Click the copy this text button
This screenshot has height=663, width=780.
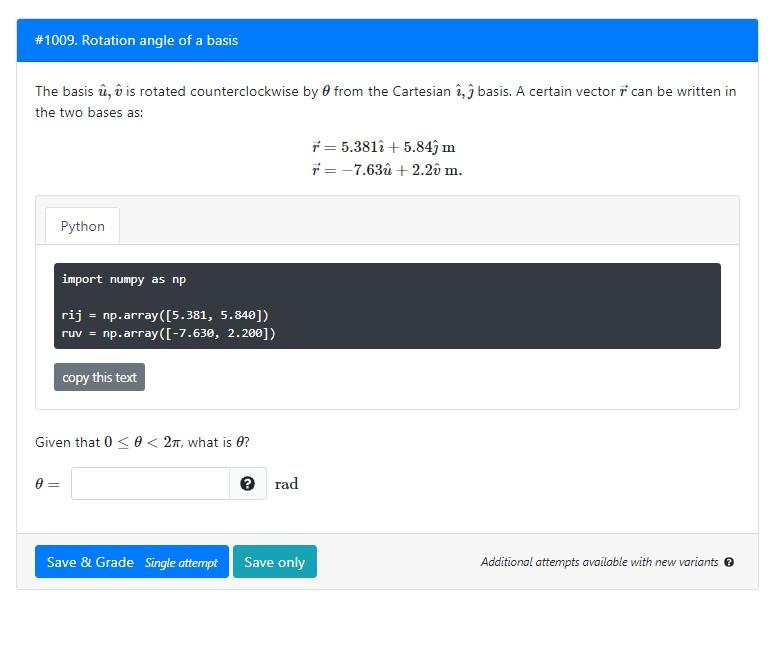99,377
